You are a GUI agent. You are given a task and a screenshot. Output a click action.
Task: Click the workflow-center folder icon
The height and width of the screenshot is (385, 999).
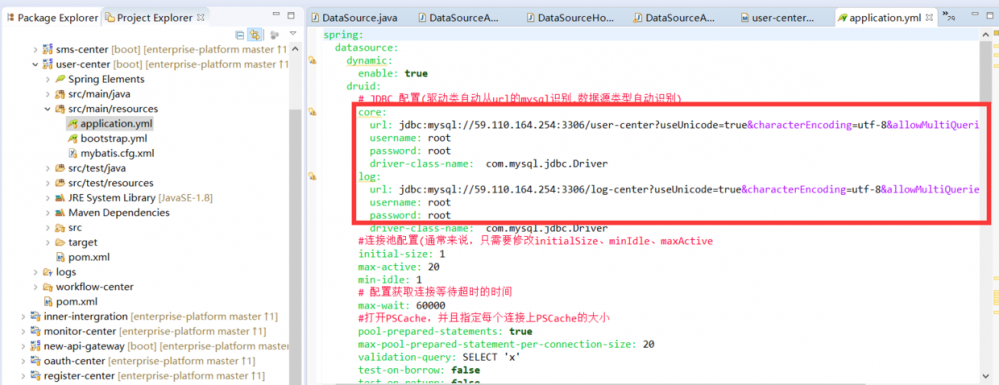47,287
